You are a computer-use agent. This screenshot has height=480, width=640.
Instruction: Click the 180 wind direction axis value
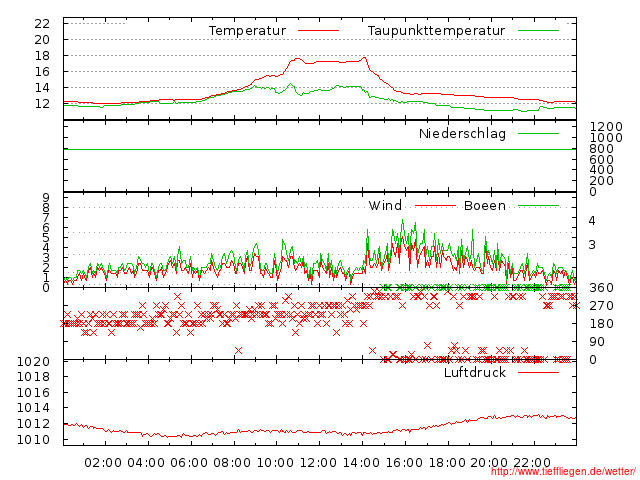pos(602,324)
